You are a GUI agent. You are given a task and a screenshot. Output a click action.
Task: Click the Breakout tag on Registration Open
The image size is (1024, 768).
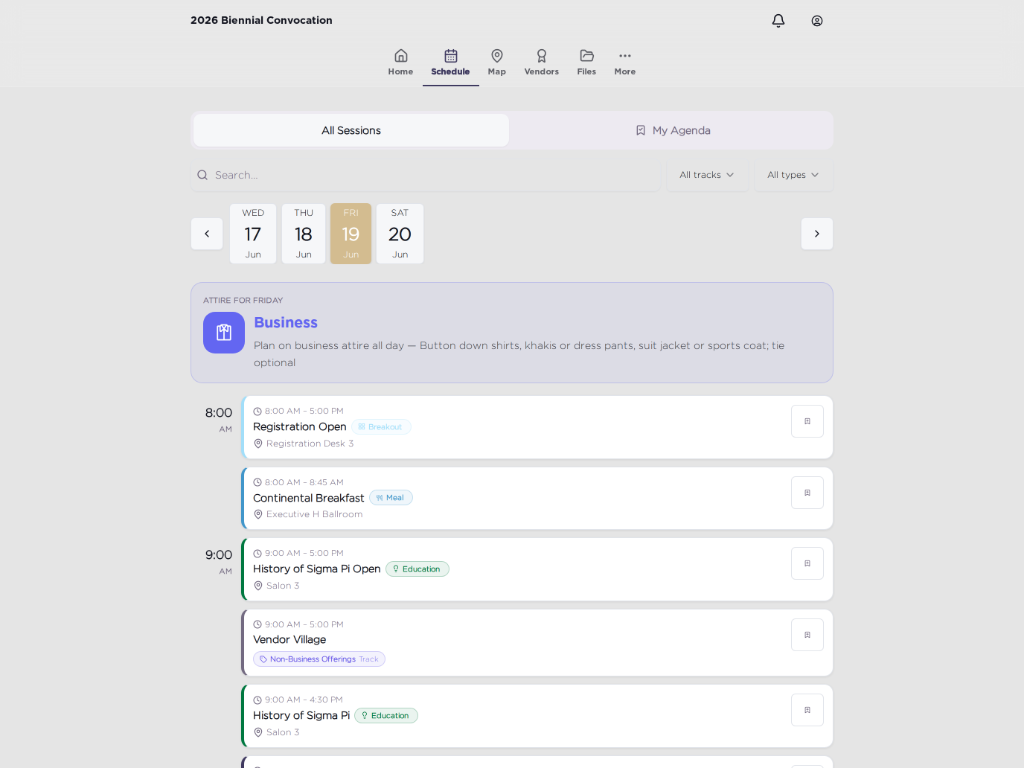point(381,427)
